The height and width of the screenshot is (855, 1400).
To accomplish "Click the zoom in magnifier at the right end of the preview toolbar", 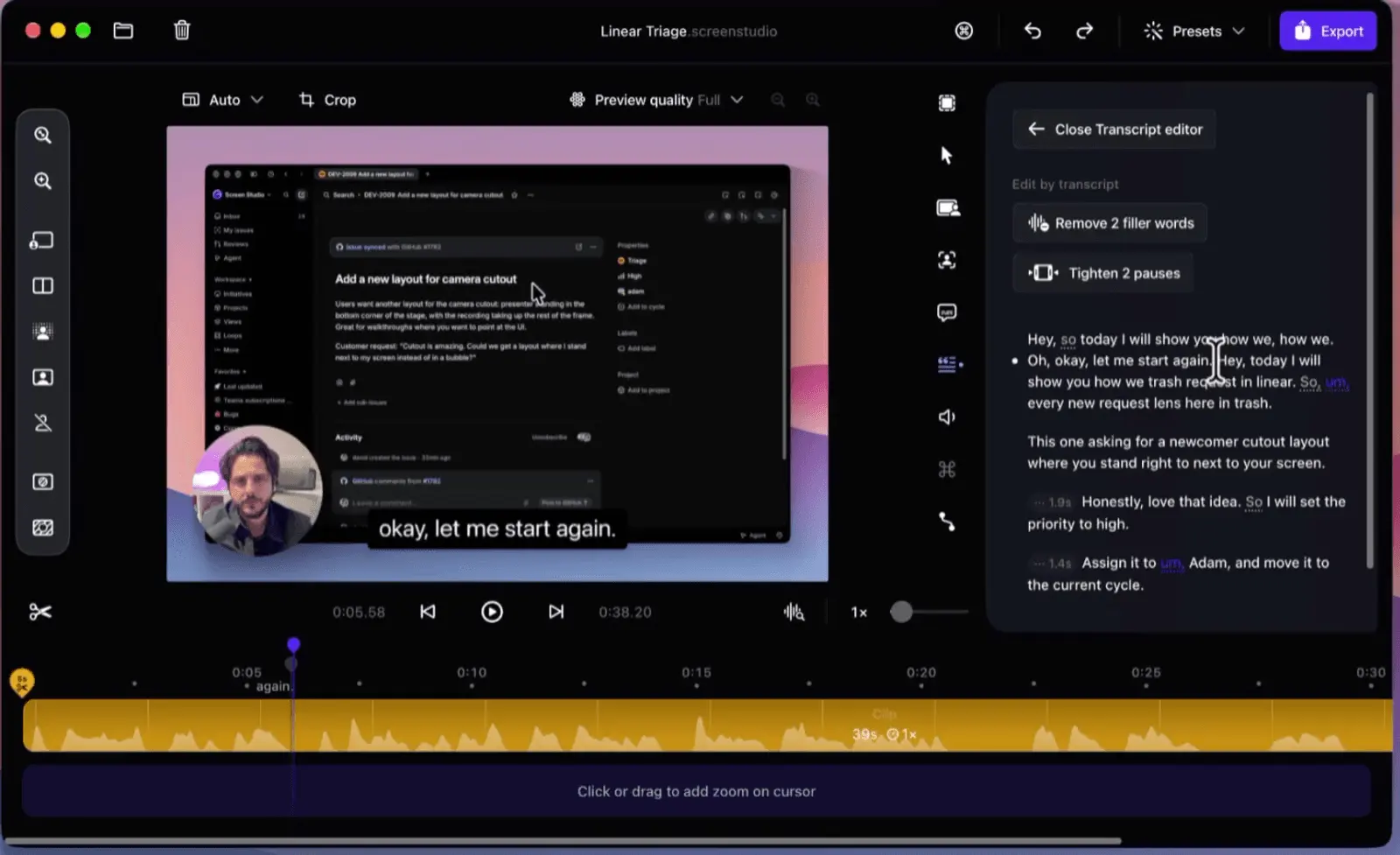I will [813, 100].
